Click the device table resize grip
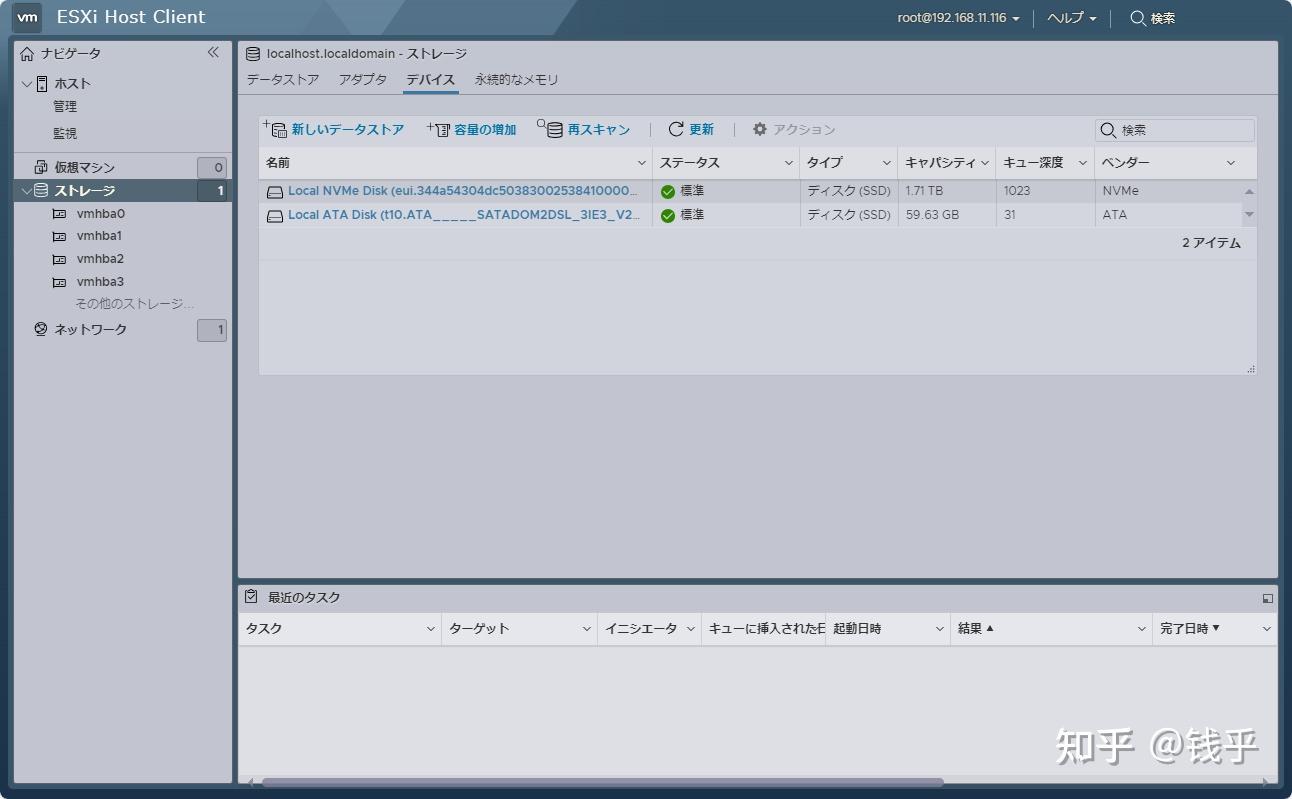 1250,369
